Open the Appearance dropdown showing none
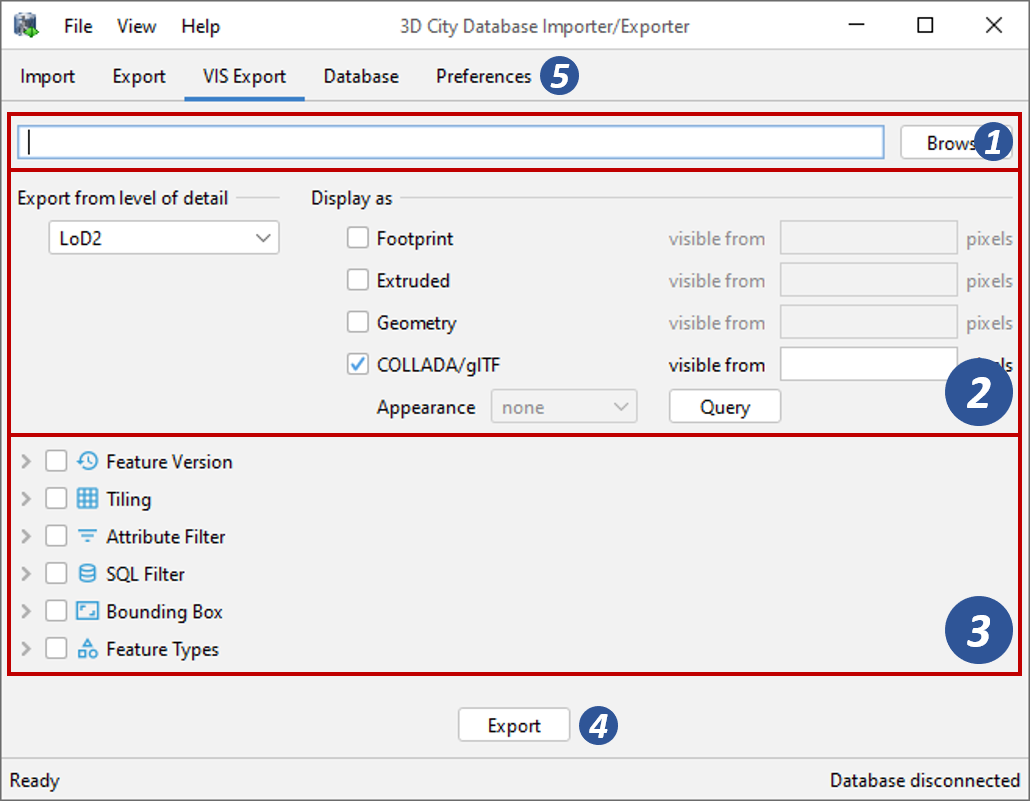Viewport: 1030px width, 801px height. pyautogui.click(x=564, y=407)
